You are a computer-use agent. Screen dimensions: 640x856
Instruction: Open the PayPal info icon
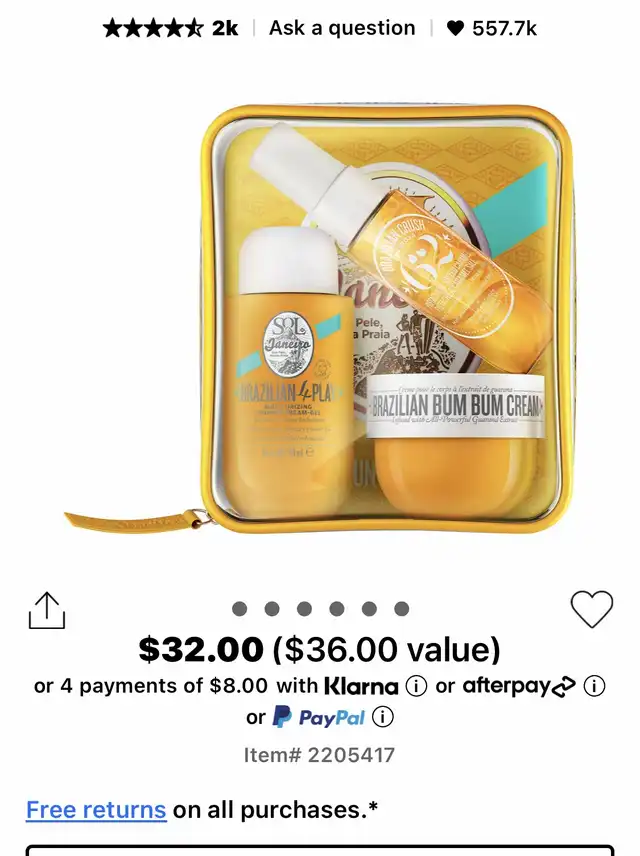tap(383, 717)
